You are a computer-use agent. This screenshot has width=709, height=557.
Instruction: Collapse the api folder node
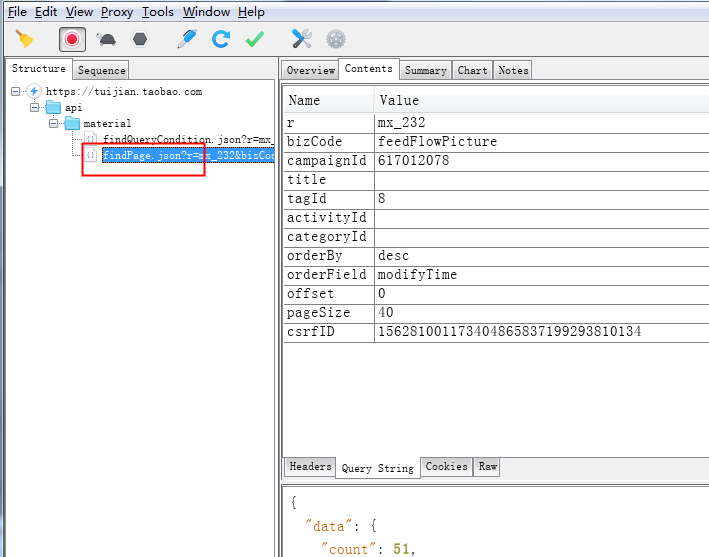pos(34,108)
